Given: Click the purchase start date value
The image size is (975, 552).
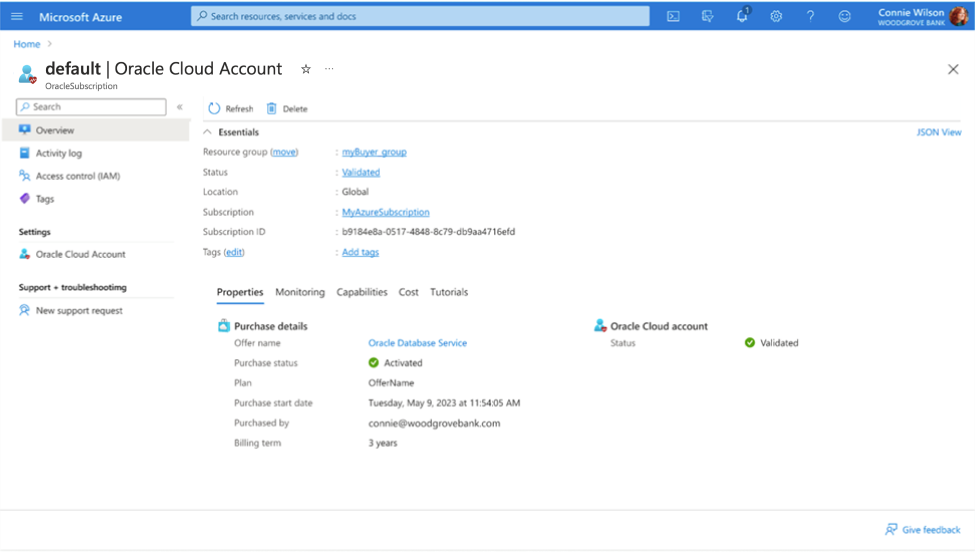Looking at the screenshot, I should point(444,403).
